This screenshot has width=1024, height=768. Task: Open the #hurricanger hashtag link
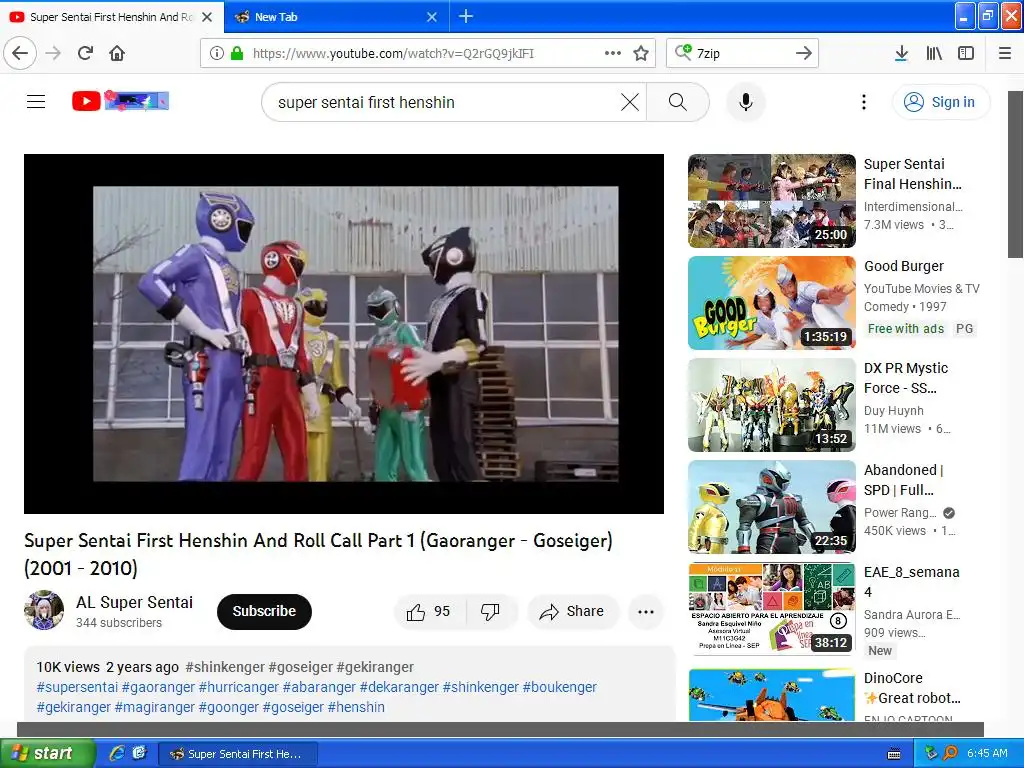pyautogui.click(x=238, y=687)
